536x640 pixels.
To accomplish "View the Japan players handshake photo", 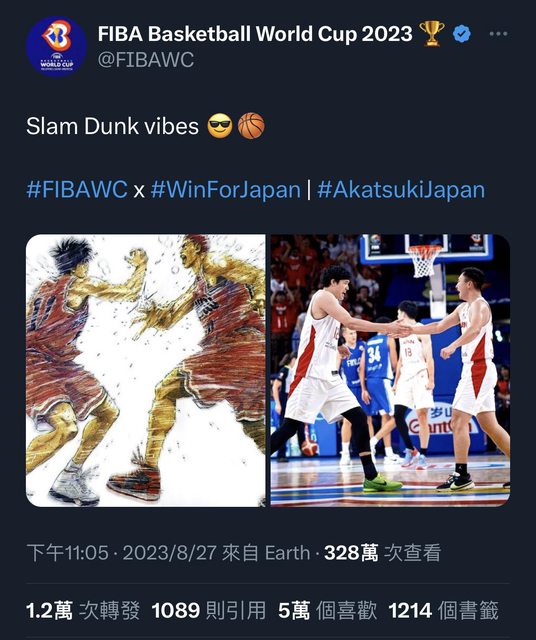I will [390, 371].
